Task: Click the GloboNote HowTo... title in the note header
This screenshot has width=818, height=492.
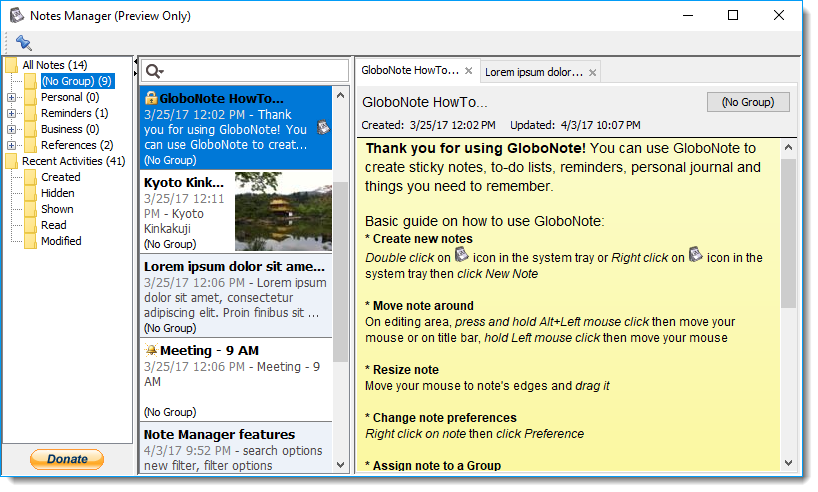Action: tap(425, 102)
